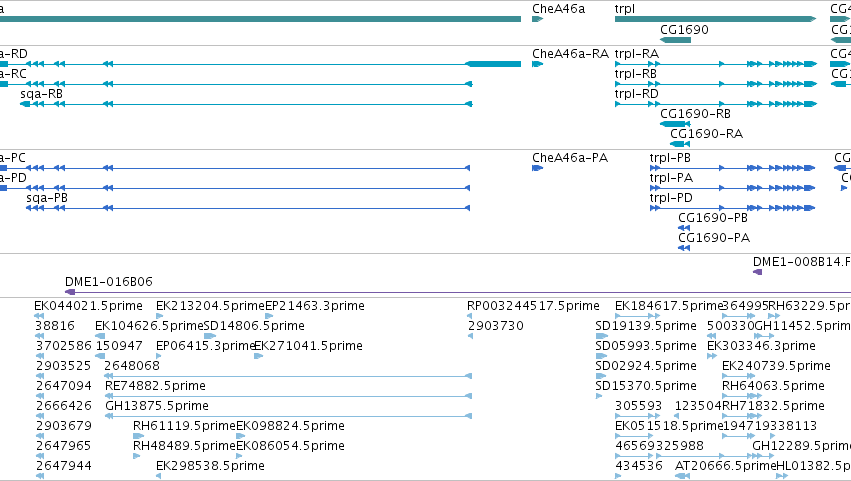
Task: Select EST EK271041.5prime
Action: [308, 346]
